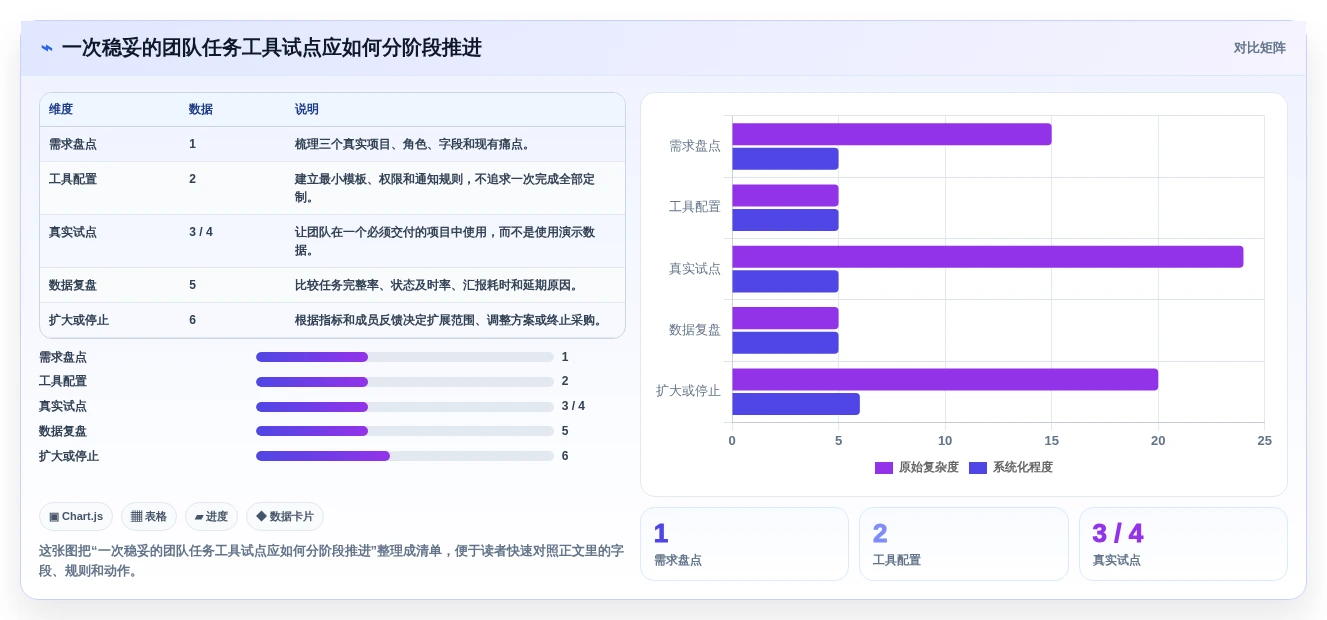Screen dimensions: 1327x620
Task: Click the purple 工具配置 chart bar
Action: [x=785, y=195]
